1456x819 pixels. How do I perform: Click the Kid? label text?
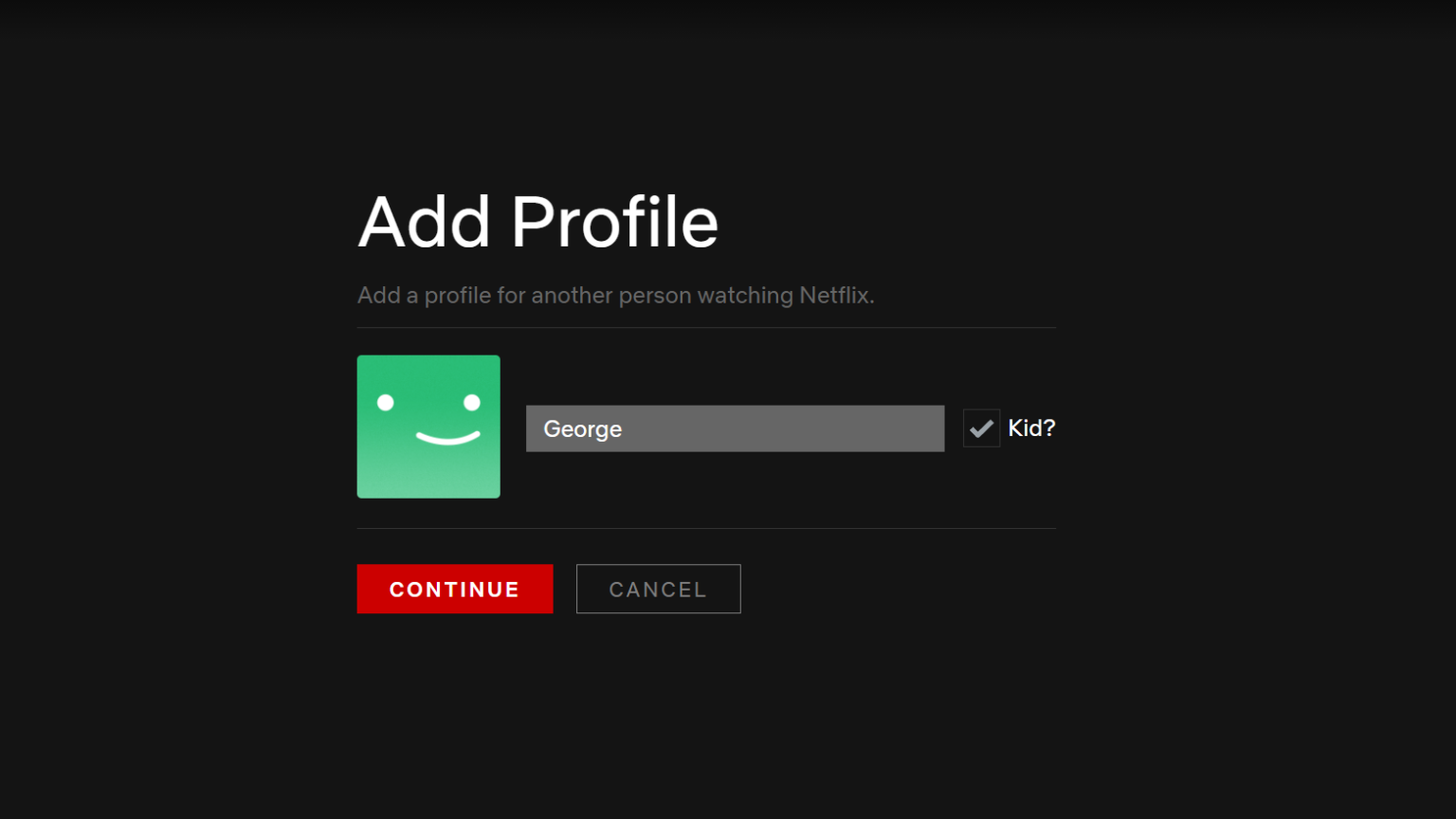point(1032,428)
